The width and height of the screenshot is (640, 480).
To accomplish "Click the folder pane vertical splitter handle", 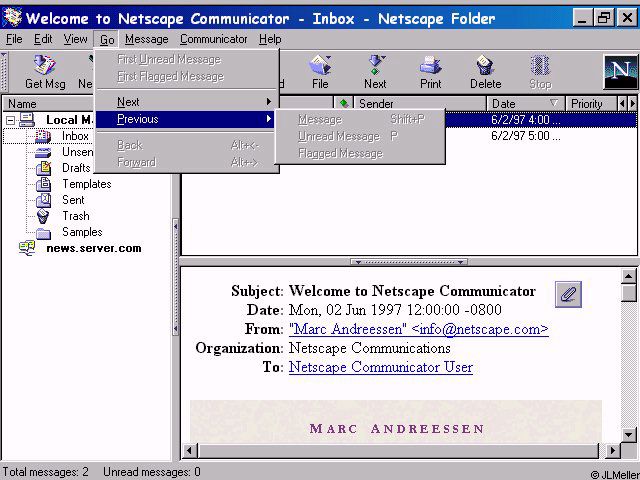I will [x=176, y=278].
